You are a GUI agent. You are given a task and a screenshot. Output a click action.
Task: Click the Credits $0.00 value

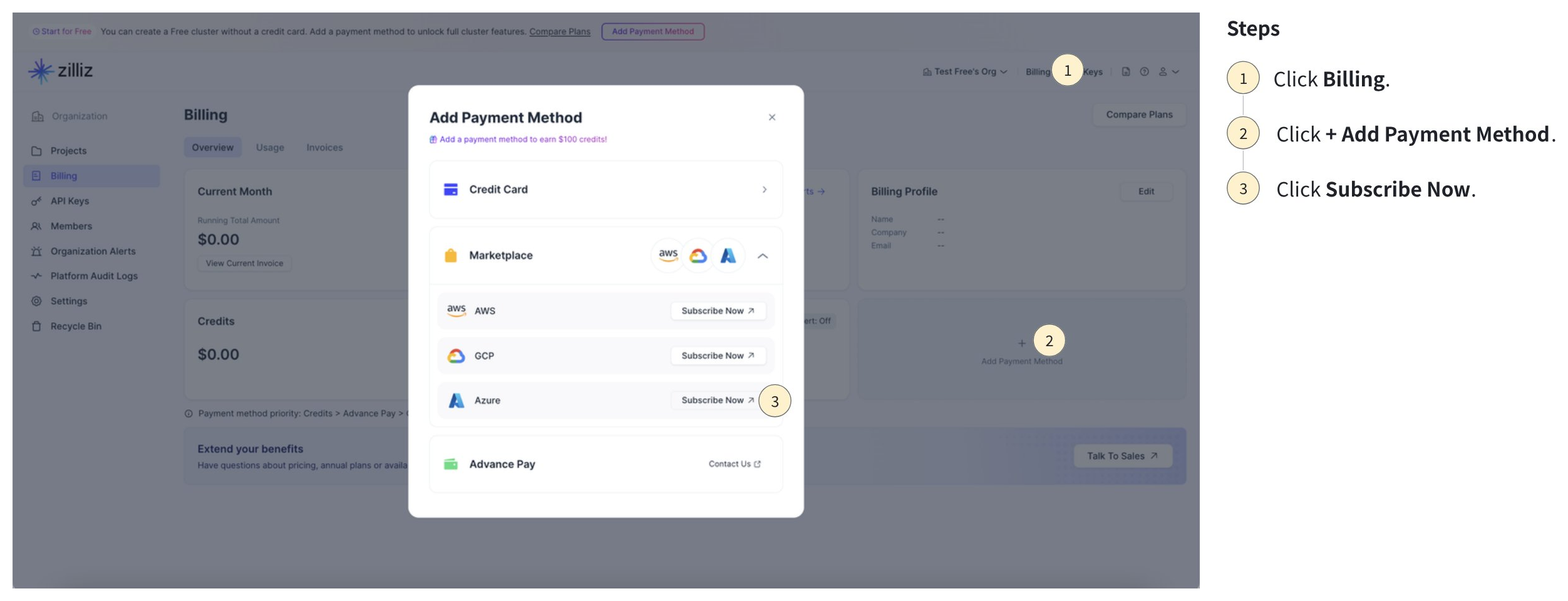pyautogui.click(x=219, y=355)
